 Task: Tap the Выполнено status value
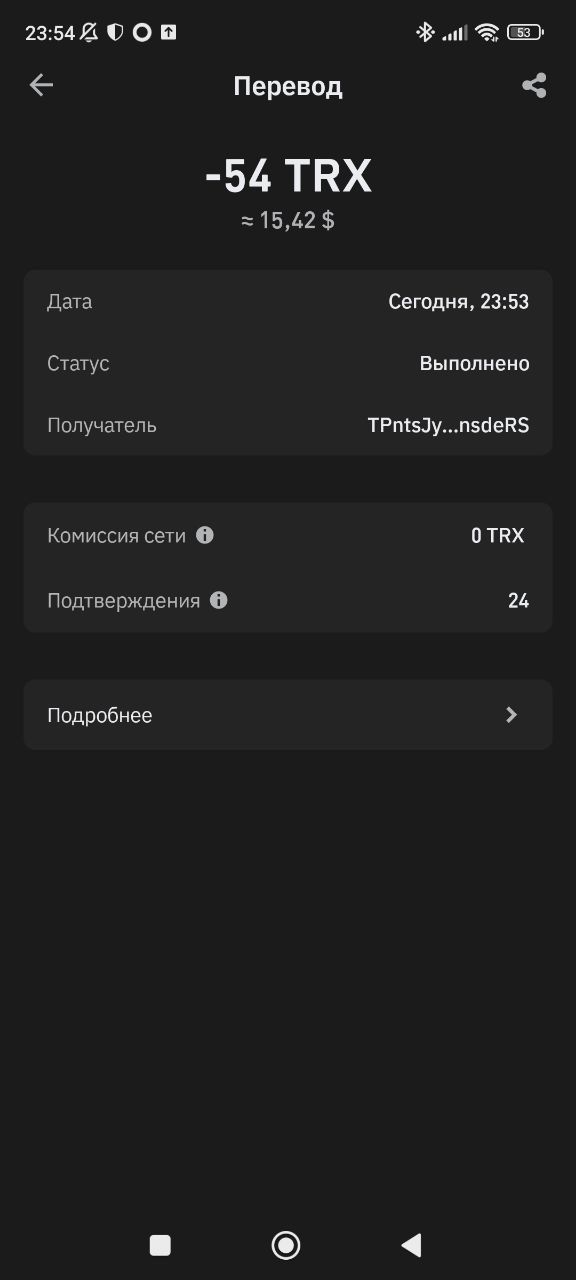[x=474, y=363]
